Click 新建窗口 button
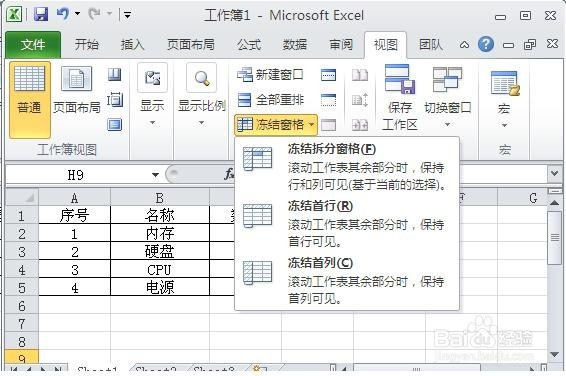The height and width of the screenshot is (376, 566). pyautogui.click(x=270, y=75)
